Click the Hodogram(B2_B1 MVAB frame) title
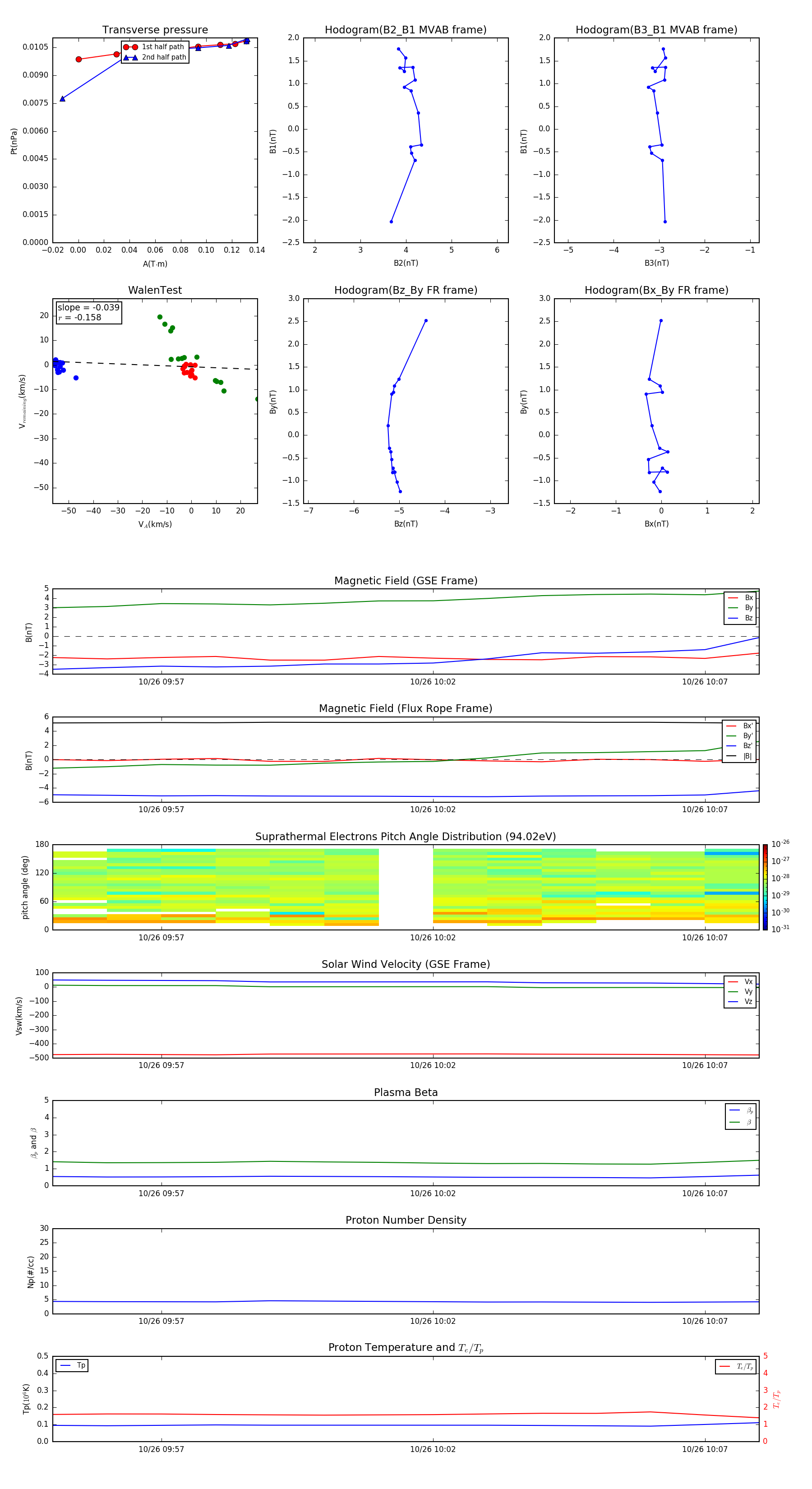 406,29
